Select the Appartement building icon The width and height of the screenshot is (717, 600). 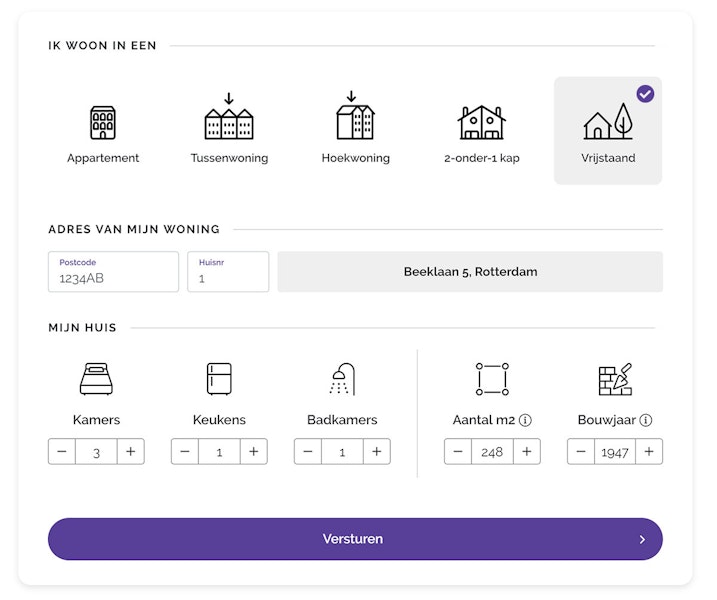(103, 123)
